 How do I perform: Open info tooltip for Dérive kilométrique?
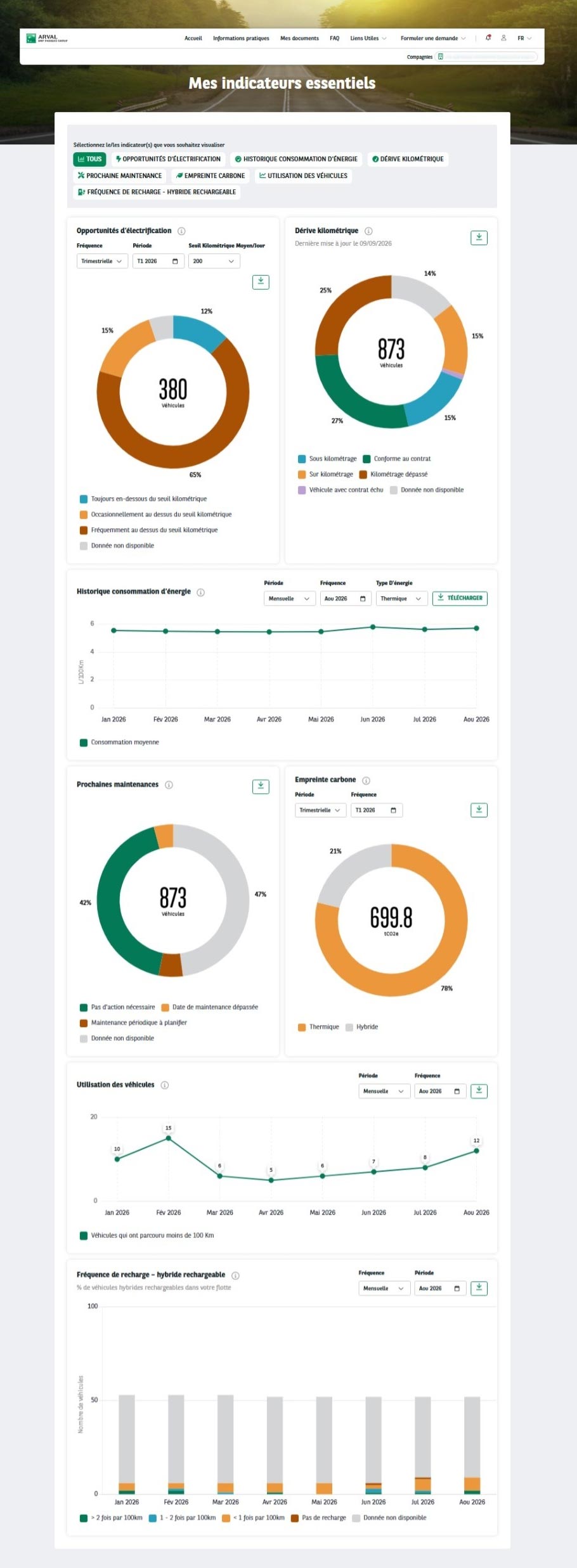click(368, 231)
